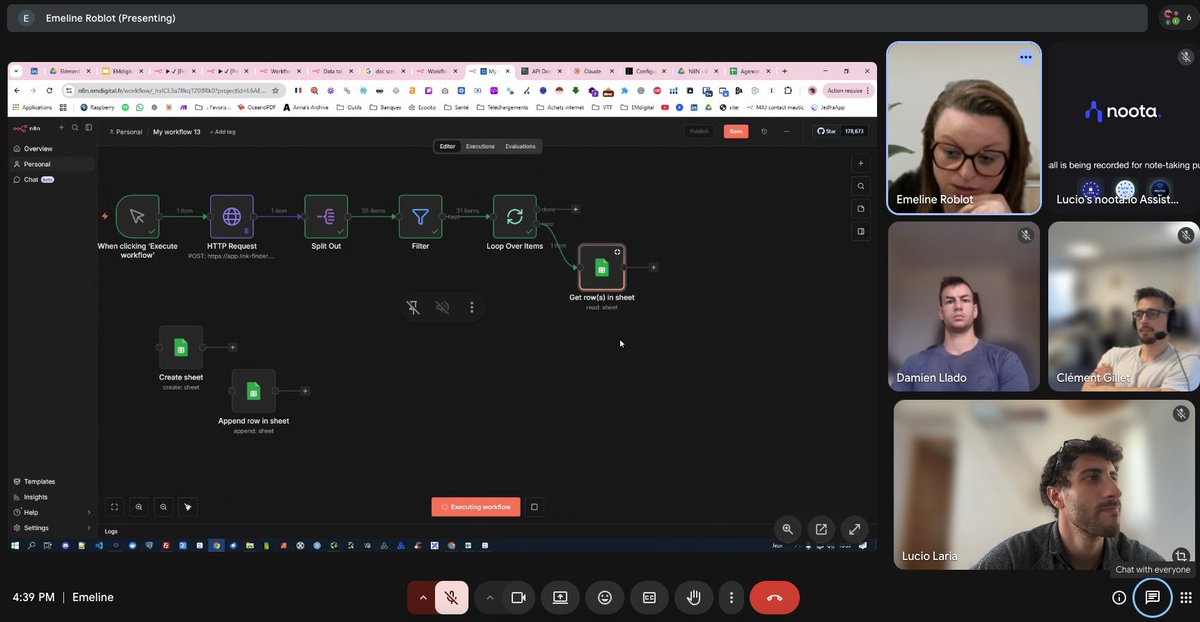
Task: Select the Split Out node
Action: click(x=326, y=216)
